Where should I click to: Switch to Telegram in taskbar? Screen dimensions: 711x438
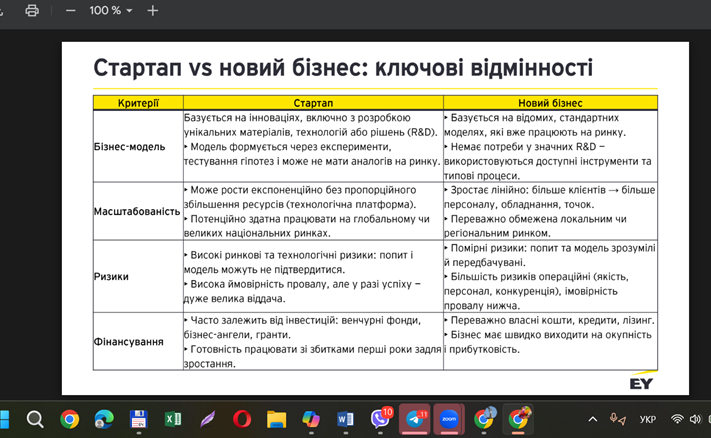tap(415, 419)
